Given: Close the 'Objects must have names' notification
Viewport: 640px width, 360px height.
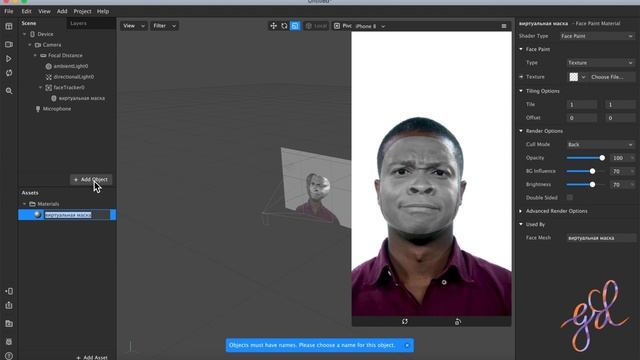Looking at the screenshot, I should point(407,345).
